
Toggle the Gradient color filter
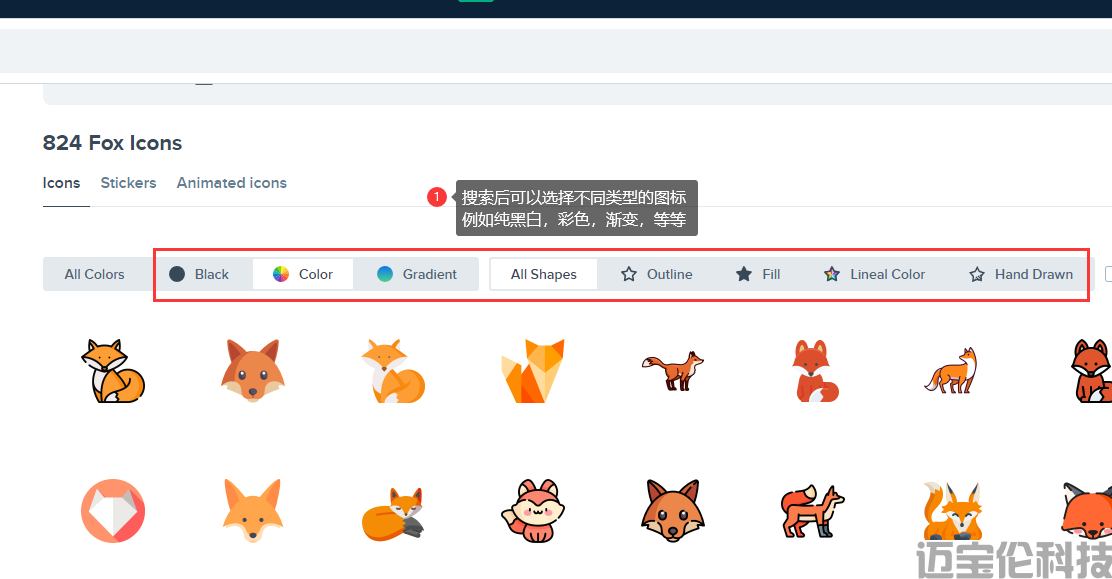coord(417,274)
